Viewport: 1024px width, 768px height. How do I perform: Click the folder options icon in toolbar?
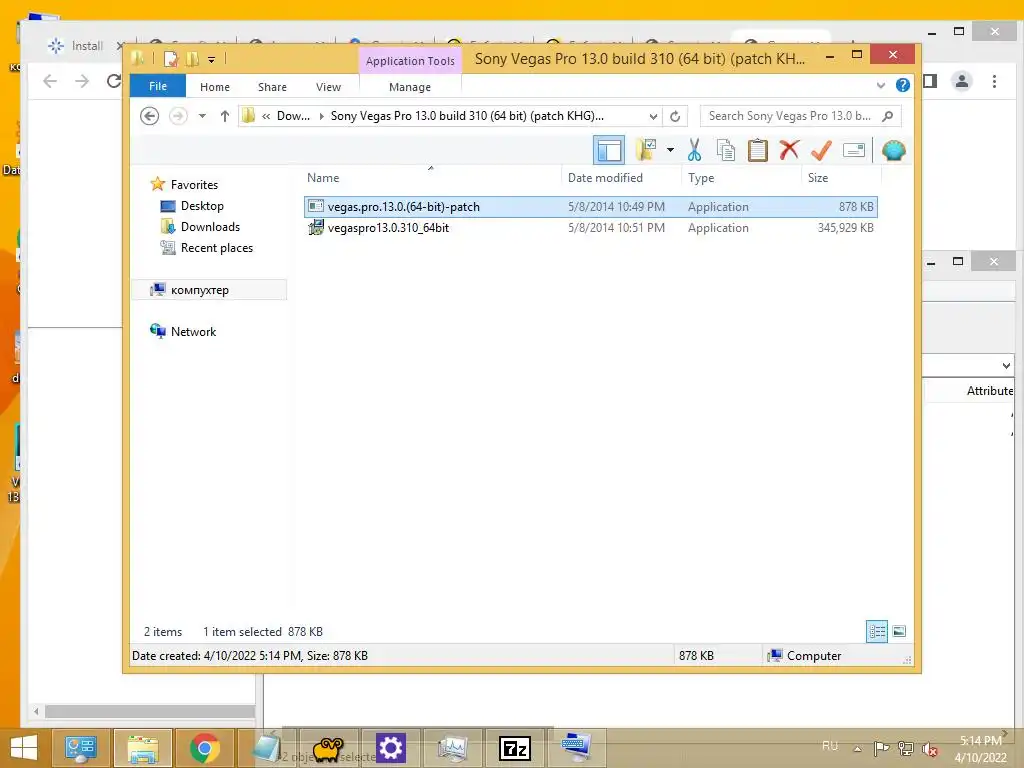(646, 150)
